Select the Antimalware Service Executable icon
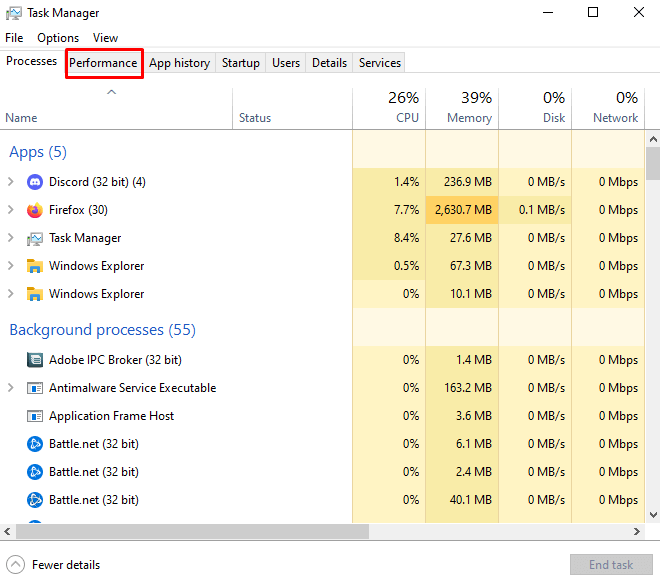This screenshot has height=584, width=660. click(35, 388)
